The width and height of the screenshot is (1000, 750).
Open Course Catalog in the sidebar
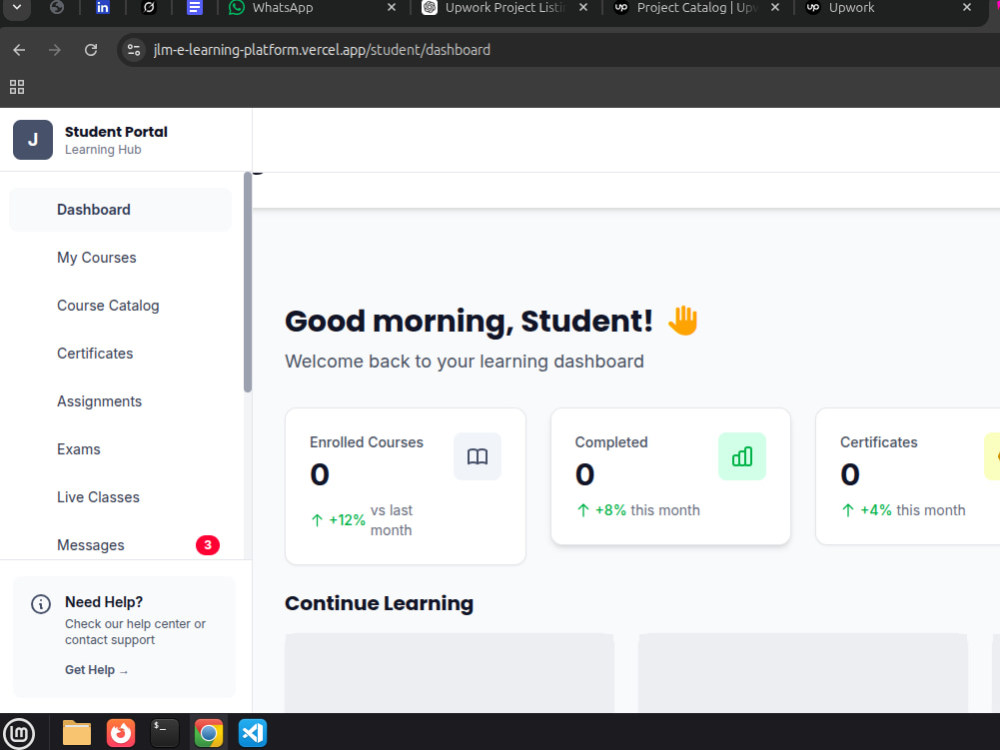tap(121, 305)
